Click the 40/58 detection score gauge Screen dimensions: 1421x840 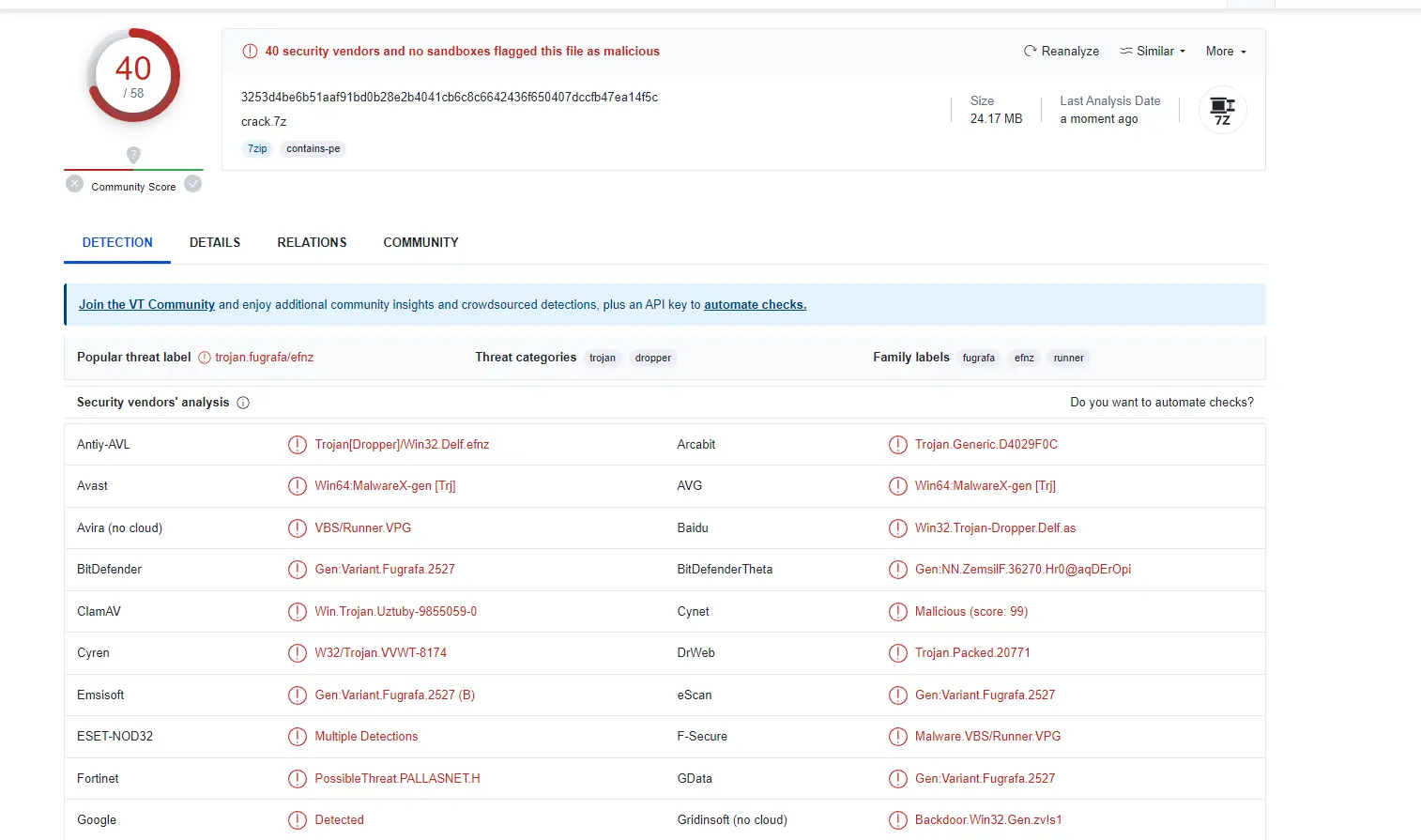coord(133,76)
